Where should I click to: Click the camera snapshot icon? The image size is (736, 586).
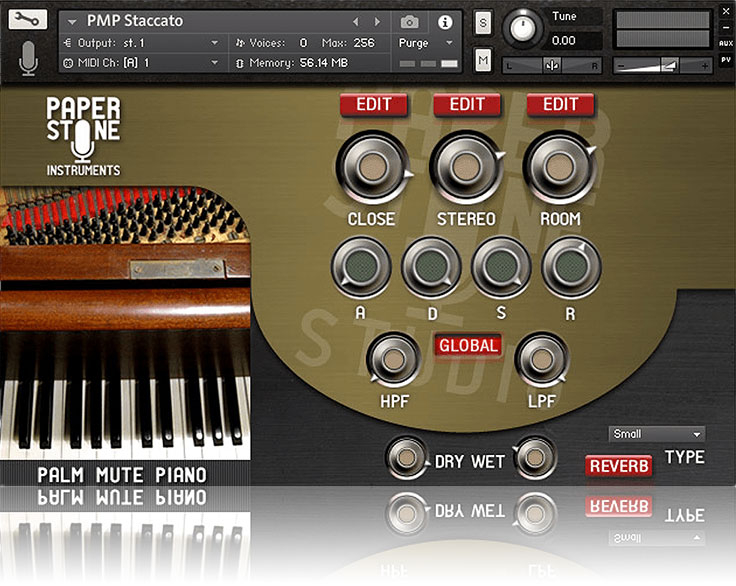pos(409,21)
